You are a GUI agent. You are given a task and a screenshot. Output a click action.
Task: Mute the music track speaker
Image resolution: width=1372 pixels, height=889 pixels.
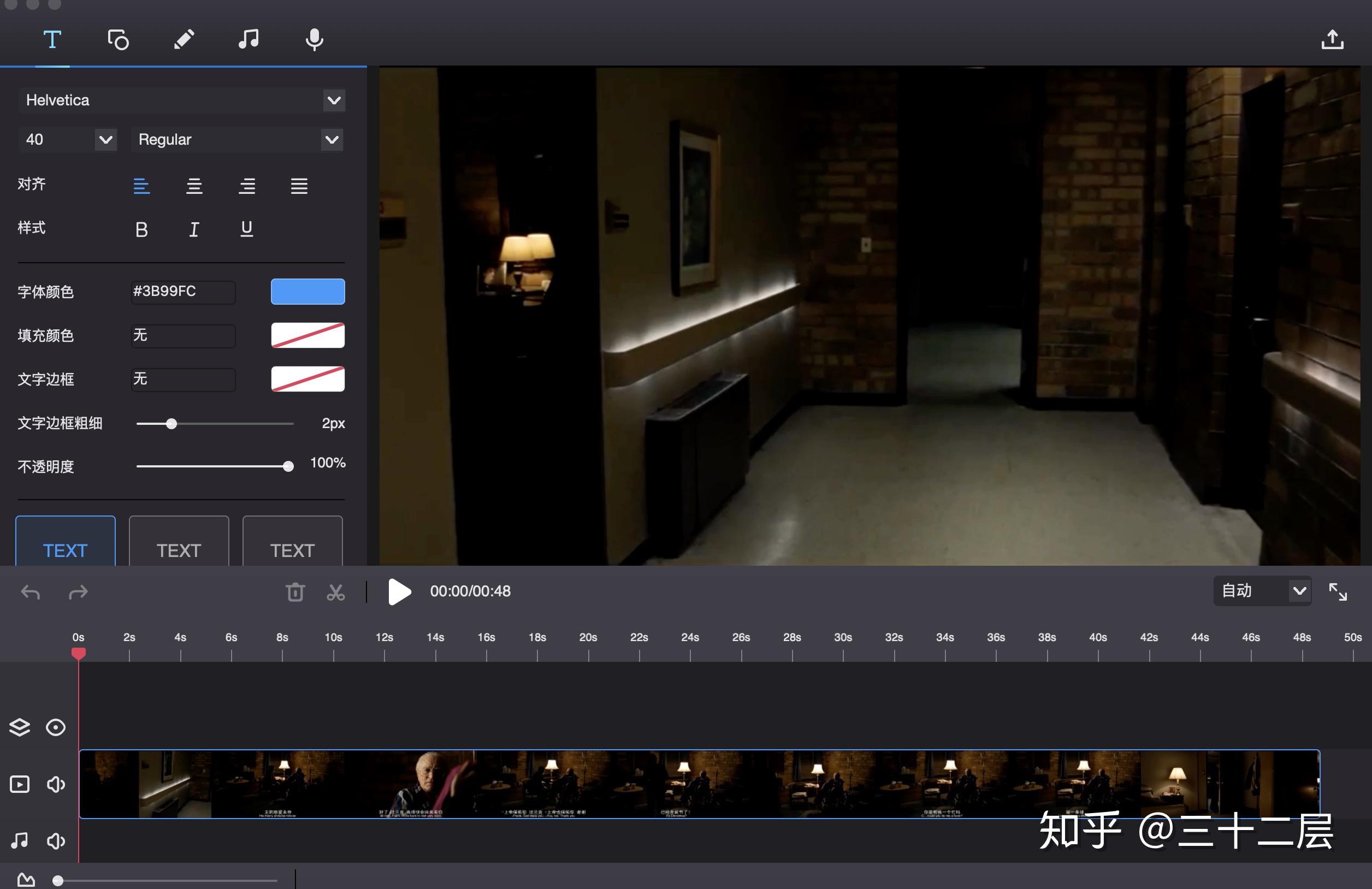[55, 840]
